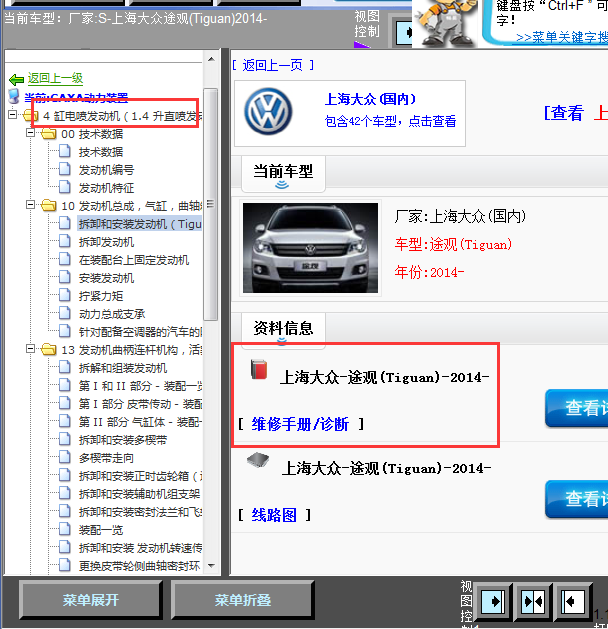Select the 13 发动机曲柄连杆机构 folder icon
Viewport: 608px width, 629px height.
pyautogui.click(x=49, y=349)
